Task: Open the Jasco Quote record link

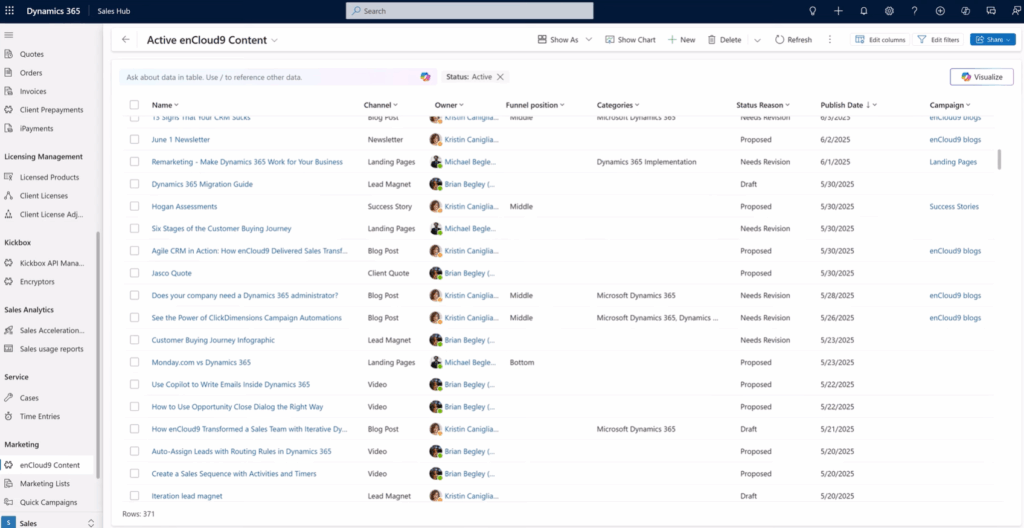Action: click(x=172, y=273)
